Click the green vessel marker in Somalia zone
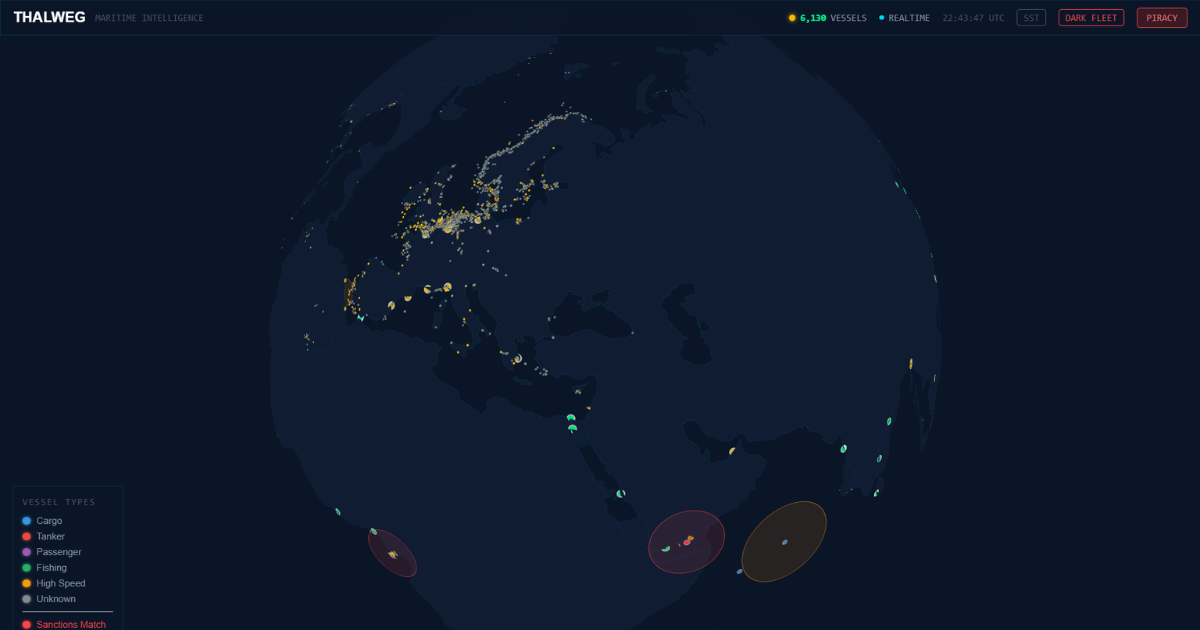Screen dimensions: 1200x630 666,548
